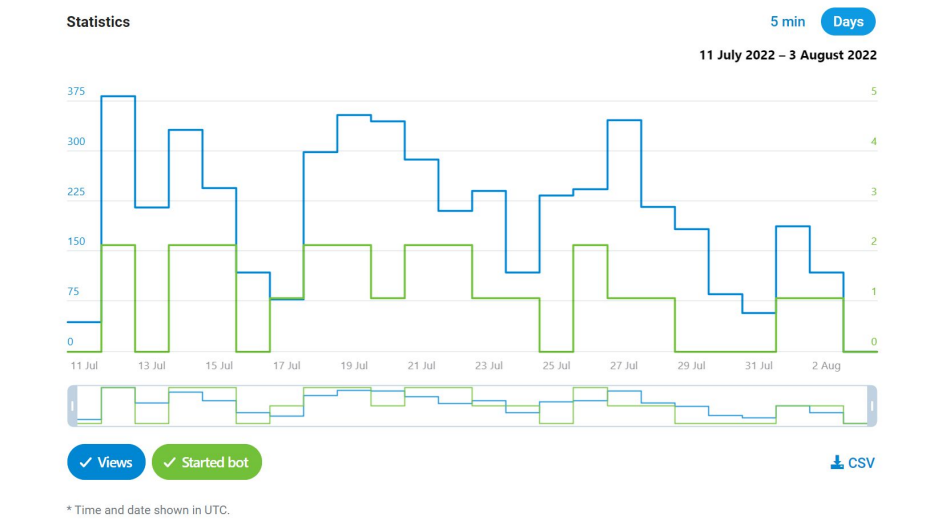The width and height of the screenshot is (936, 523).
Task: Switch to the 5 min view
Action: click(x=787, y=22)
